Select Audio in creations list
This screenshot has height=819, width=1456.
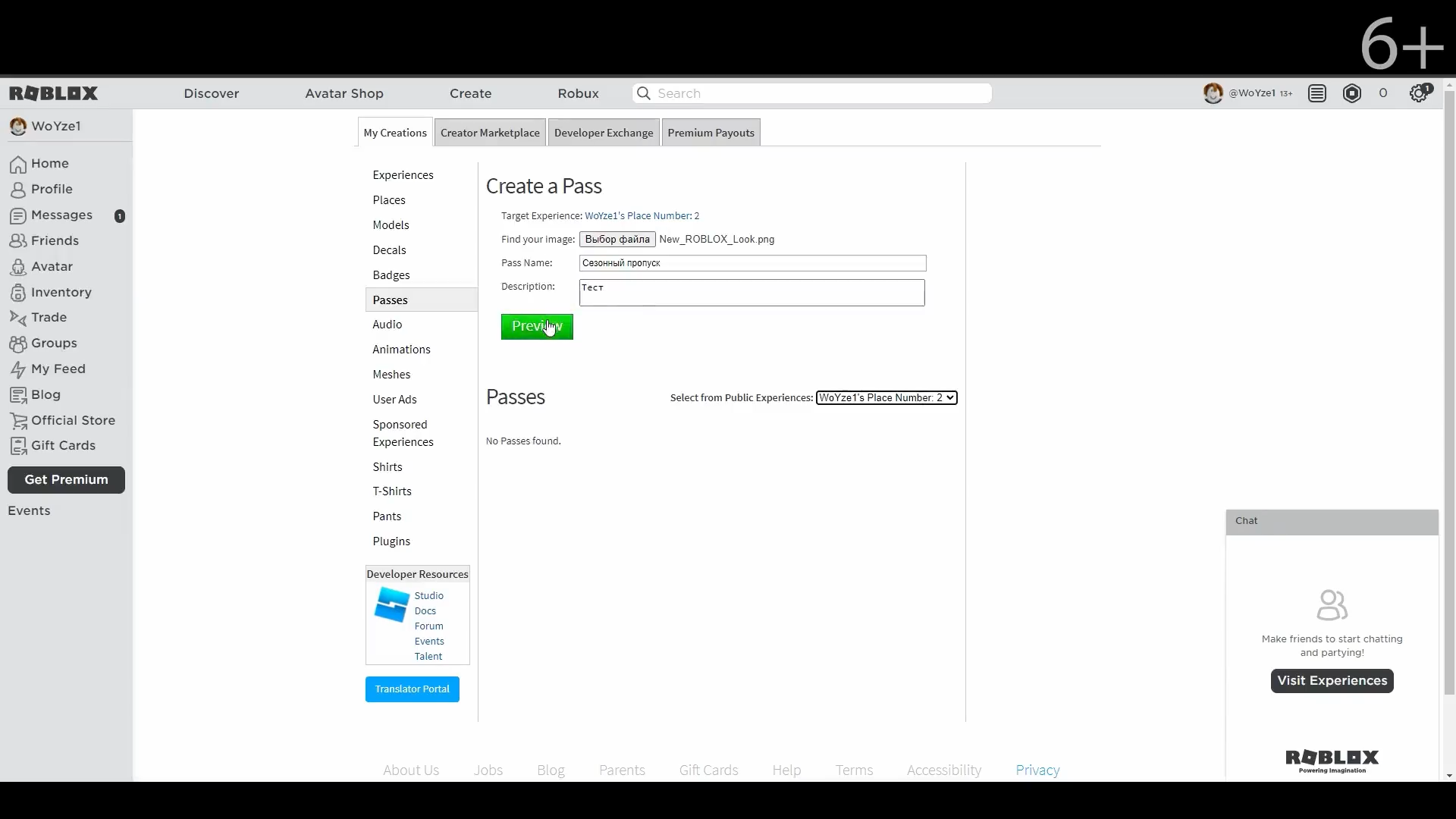[388, 325]
